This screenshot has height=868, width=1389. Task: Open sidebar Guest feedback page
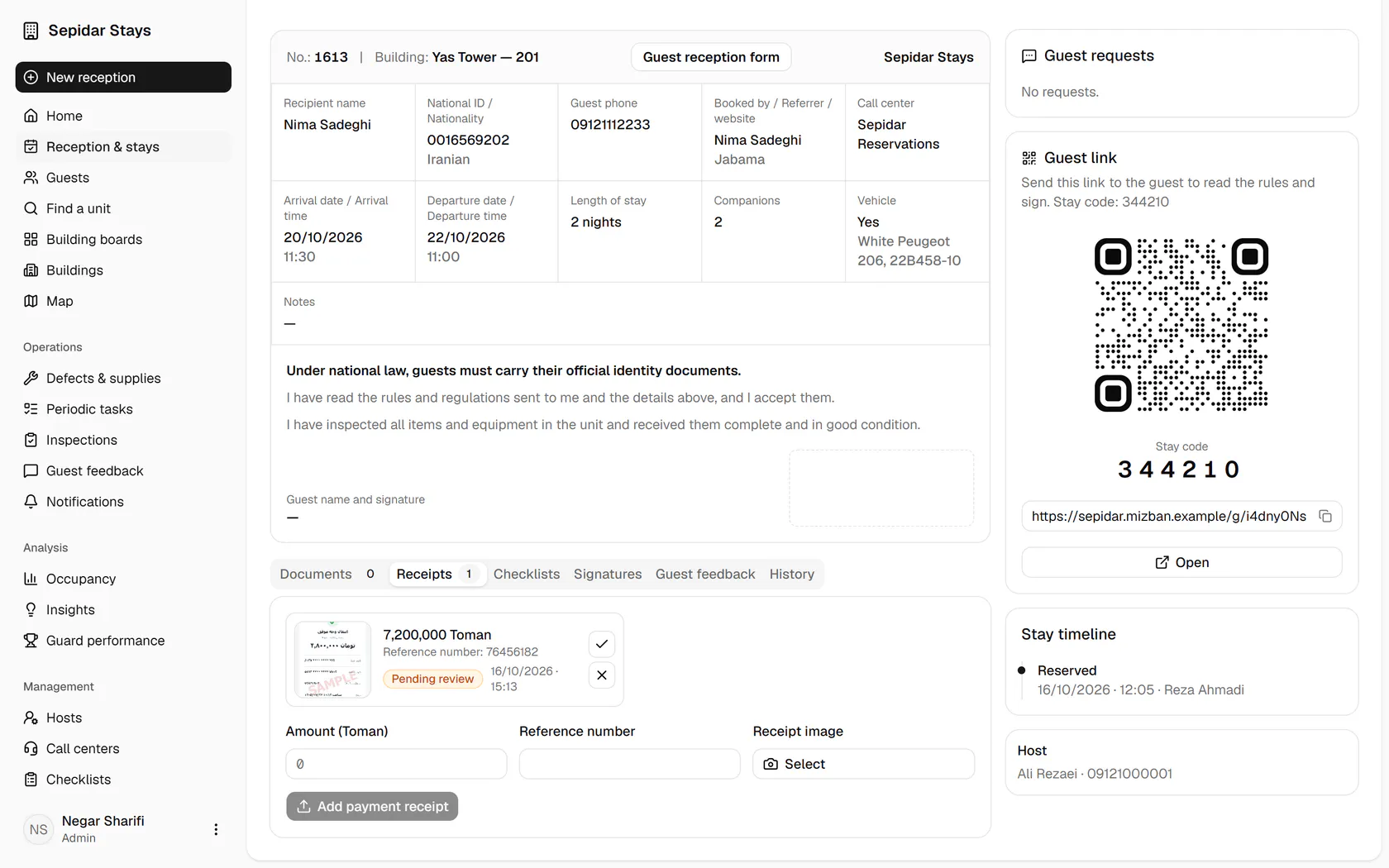(123, 470)
